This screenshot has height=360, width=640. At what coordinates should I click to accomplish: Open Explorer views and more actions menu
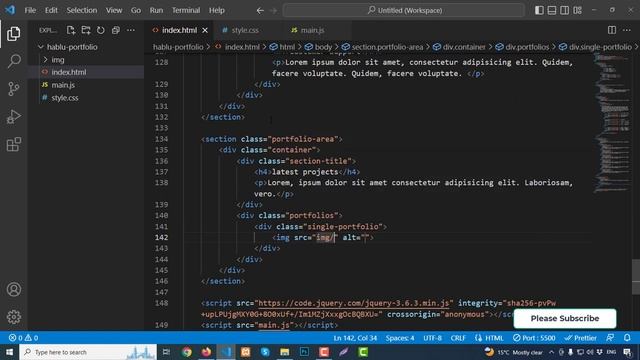131,30
